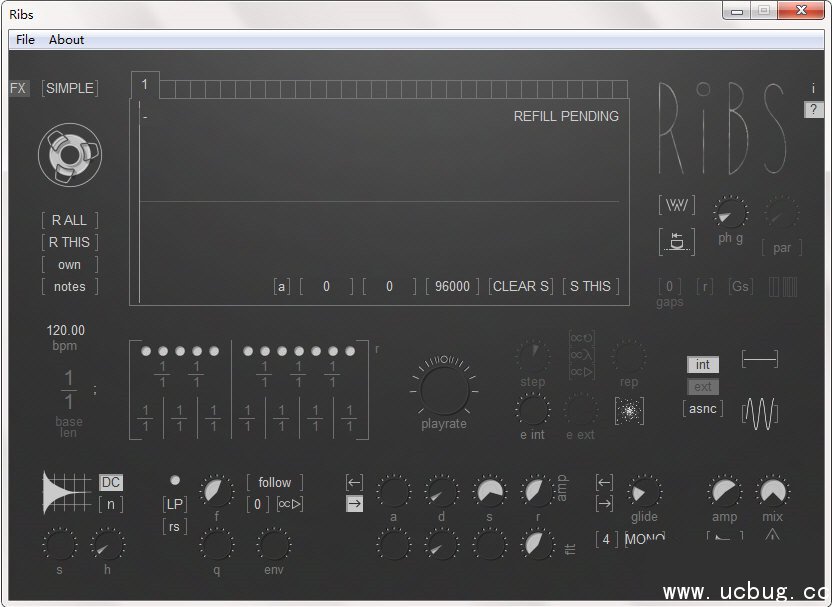The image size is (833, 607).
Task: Click the particle scatter starburst icon
Action: [630, 410]
